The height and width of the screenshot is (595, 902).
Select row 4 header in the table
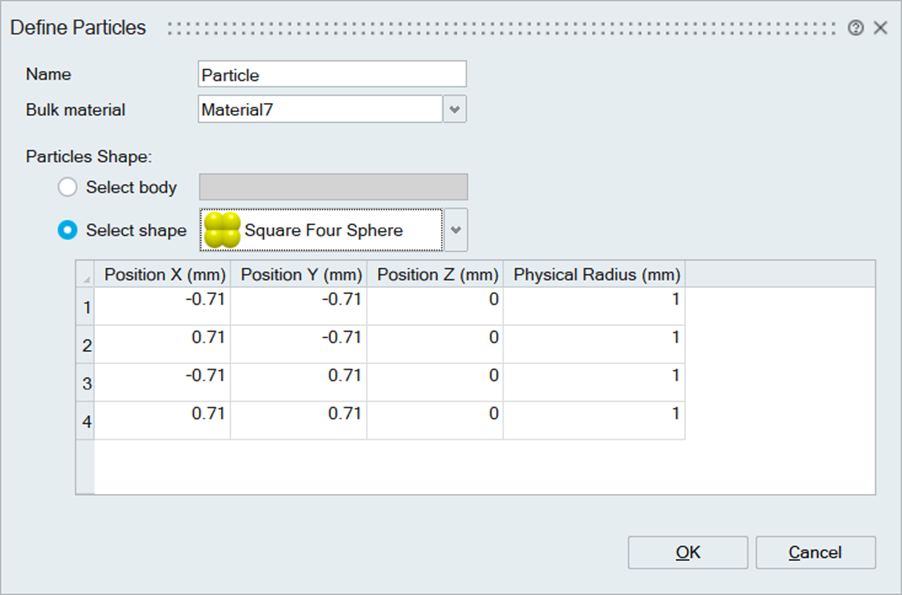pos(86,422)
